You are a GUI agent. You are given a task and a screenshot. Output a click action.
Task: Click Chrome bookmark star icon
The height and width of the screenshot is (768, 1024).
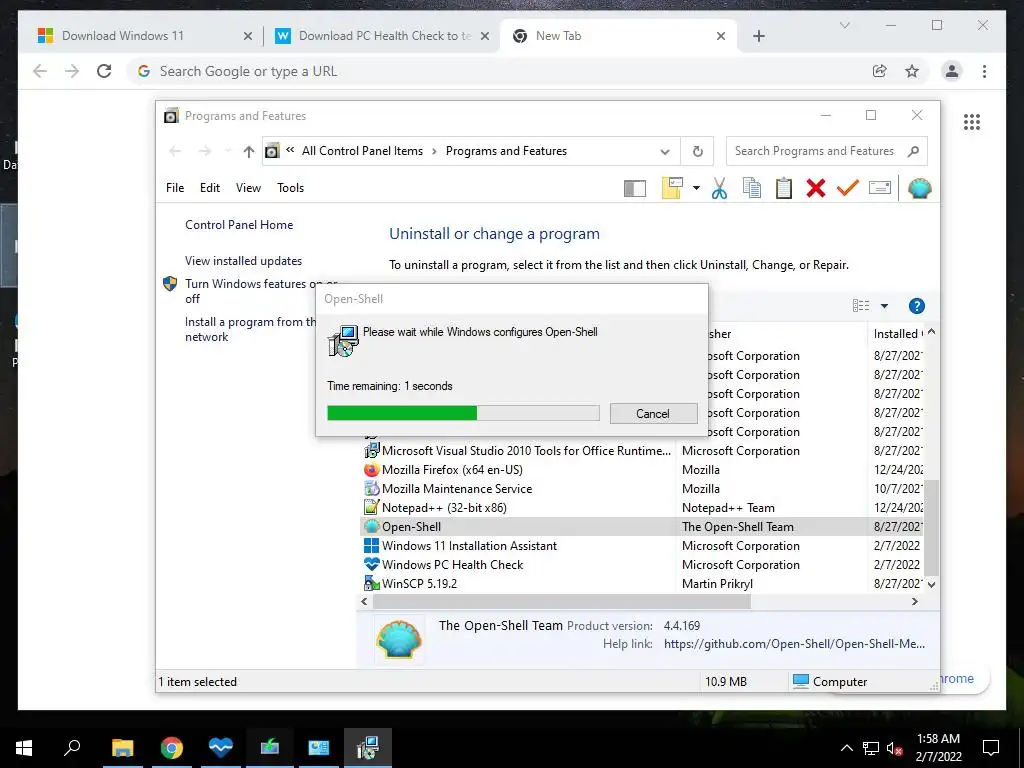tap(912, 71)
